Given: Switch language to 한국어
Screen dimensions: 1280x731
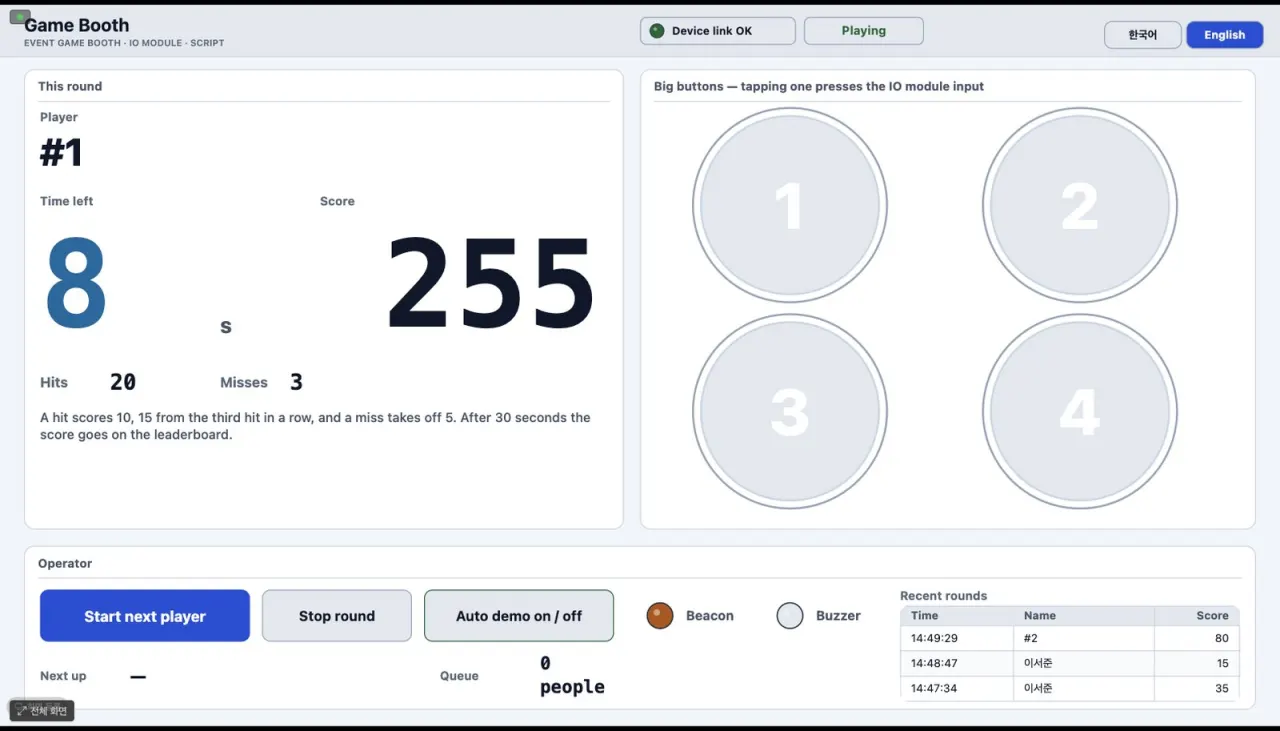Looking at the screenshot, I should click(1143, 35).
